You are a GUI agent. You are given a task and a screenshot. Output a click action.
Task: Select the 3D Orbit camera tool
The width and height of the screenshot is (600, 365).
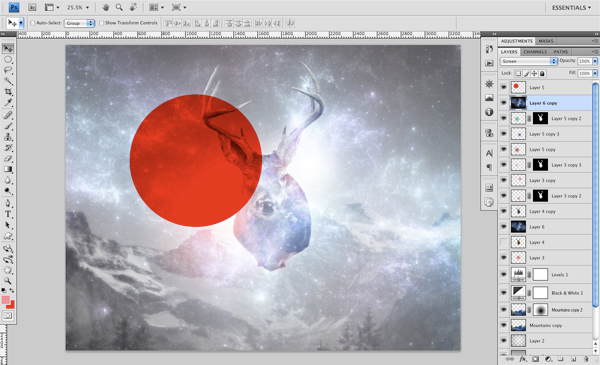pos(8,260)
